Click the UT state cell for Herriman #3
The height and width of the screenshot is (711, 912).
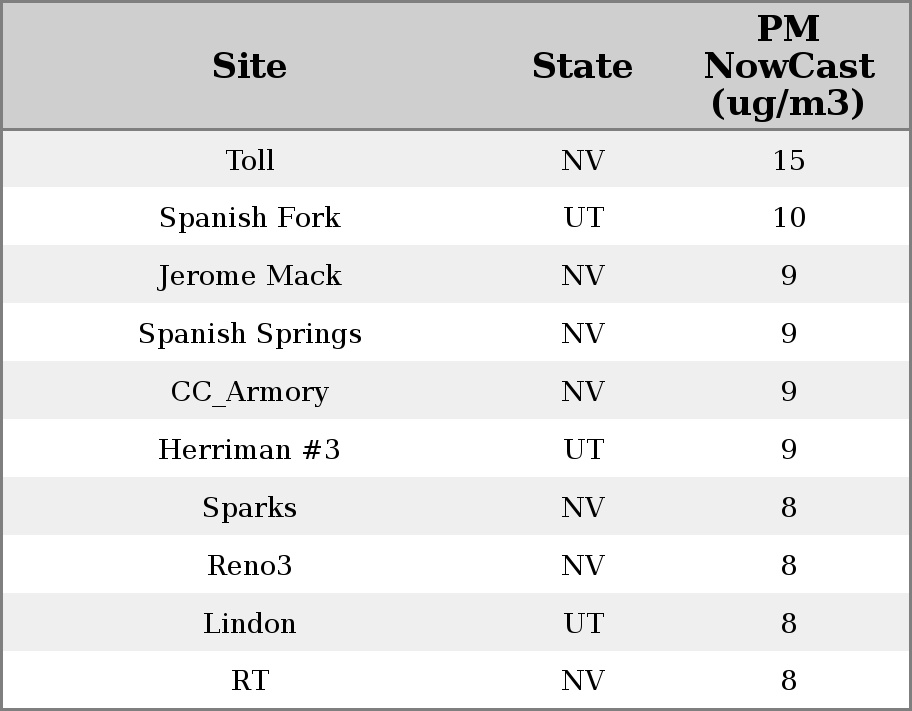click(583, 450)
